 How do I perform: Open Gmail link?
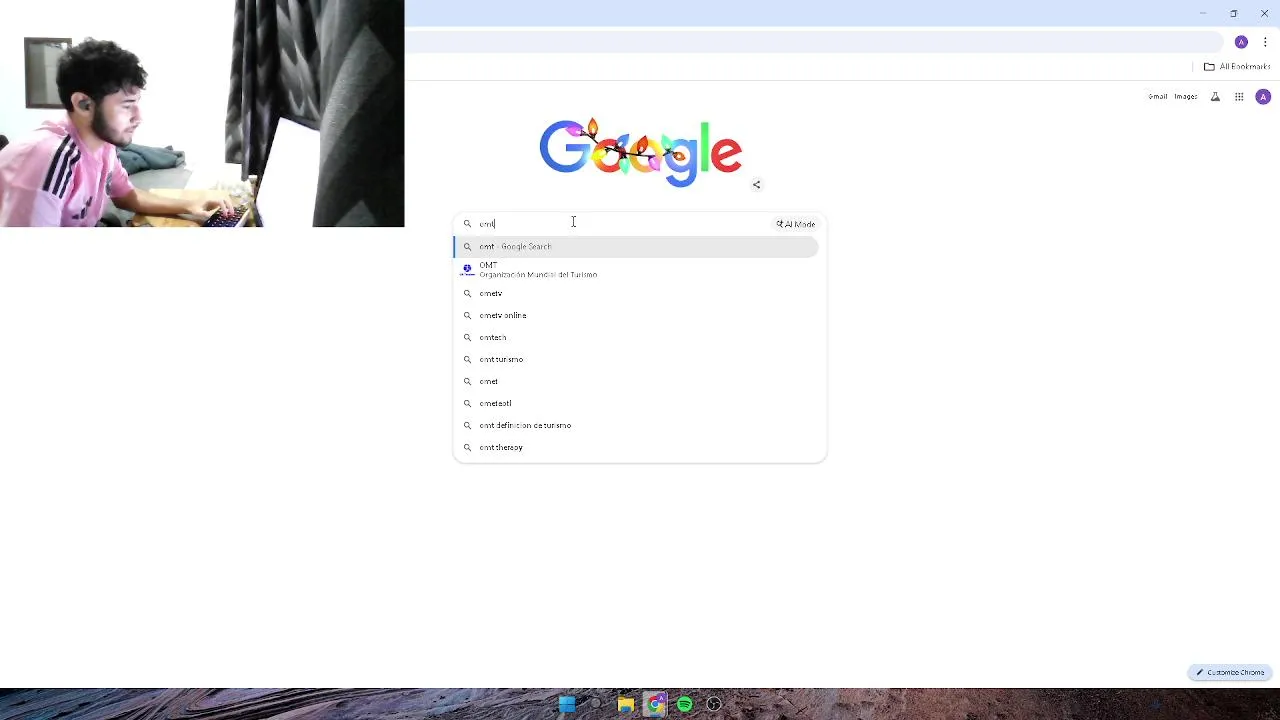coord(1158,97)
